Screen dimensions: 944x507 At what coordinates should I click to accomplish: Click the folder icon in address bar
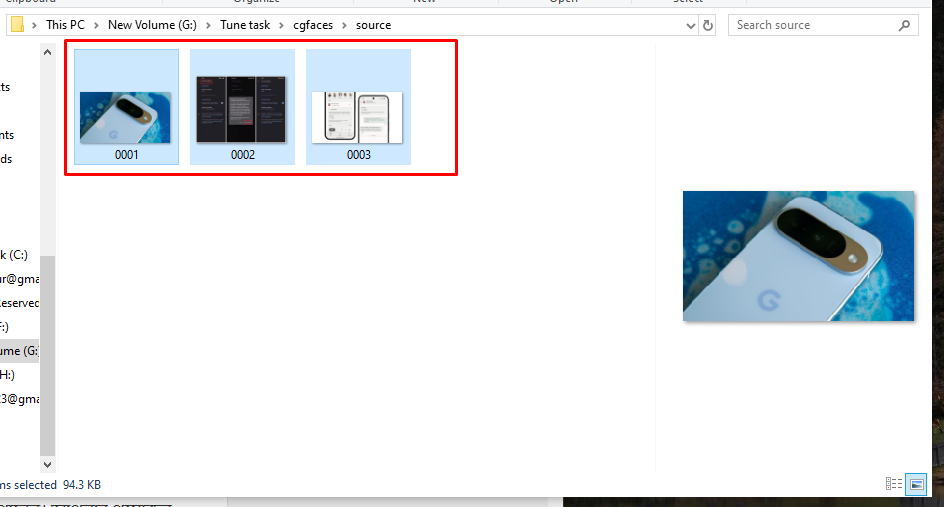pos(17,25)
